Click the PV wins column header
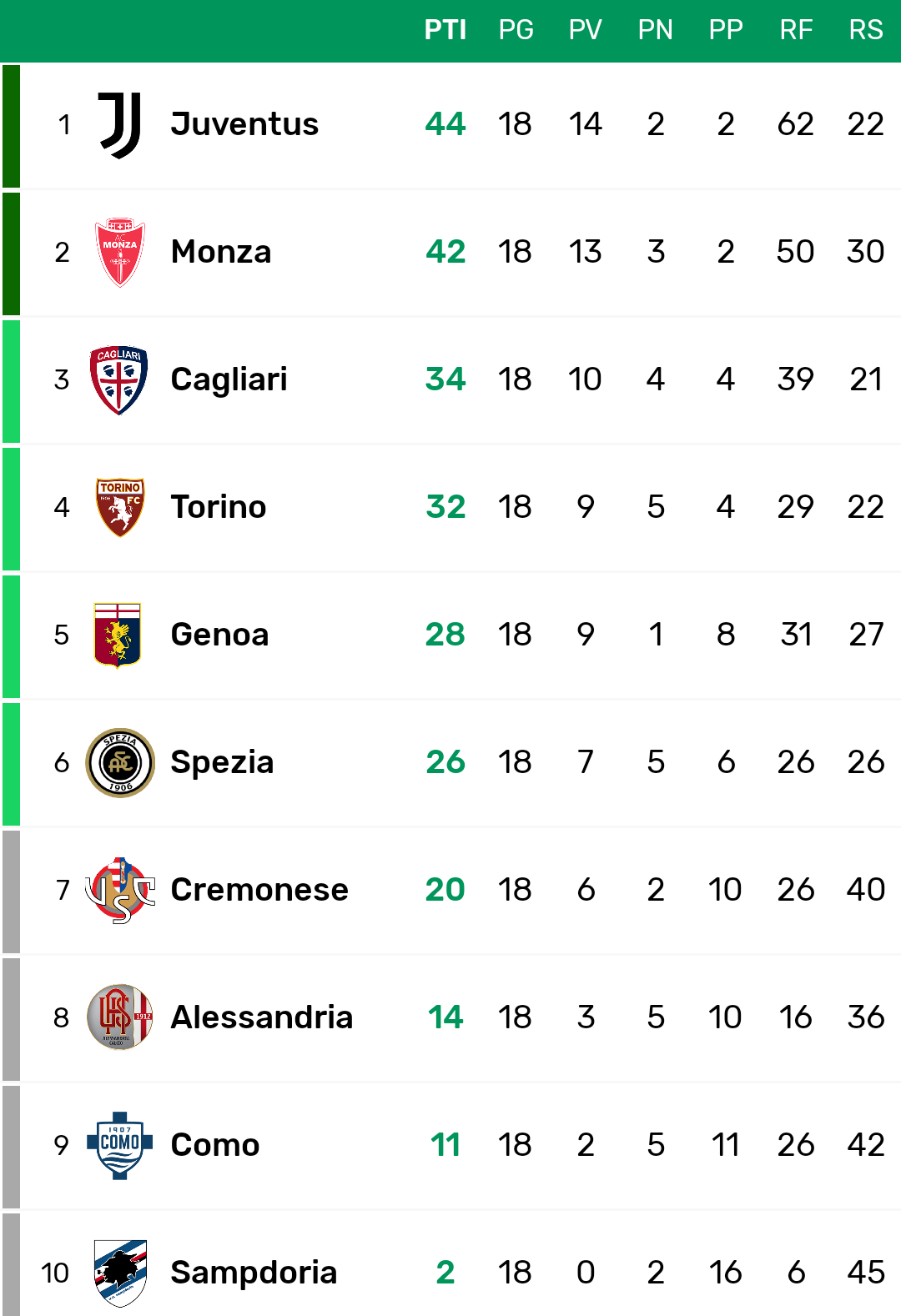Viewport: 901px width, 1316px height. [586, 30]
